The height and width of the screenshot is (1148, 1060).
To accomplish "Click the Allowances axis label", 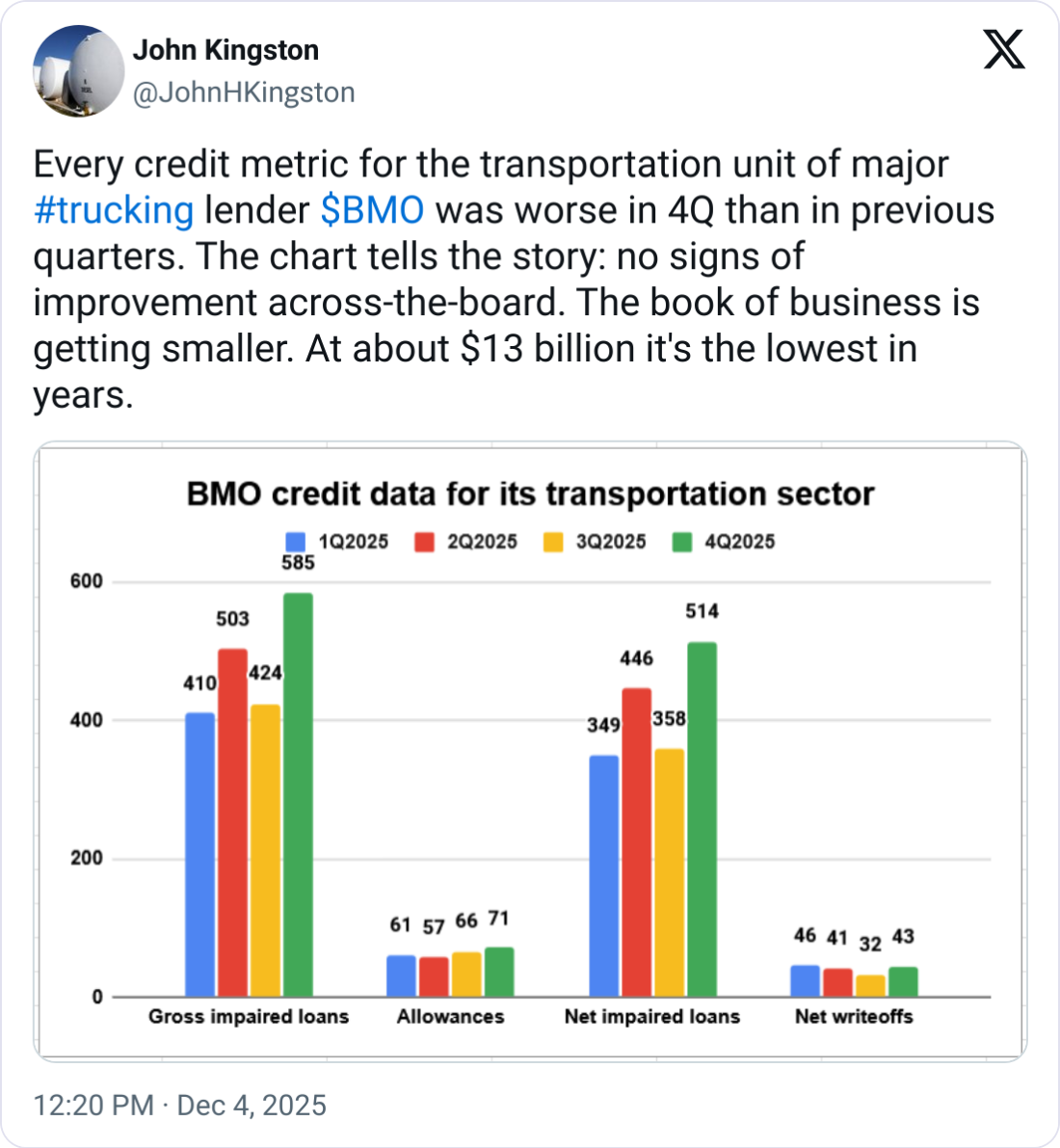I will click(450, 1016).
